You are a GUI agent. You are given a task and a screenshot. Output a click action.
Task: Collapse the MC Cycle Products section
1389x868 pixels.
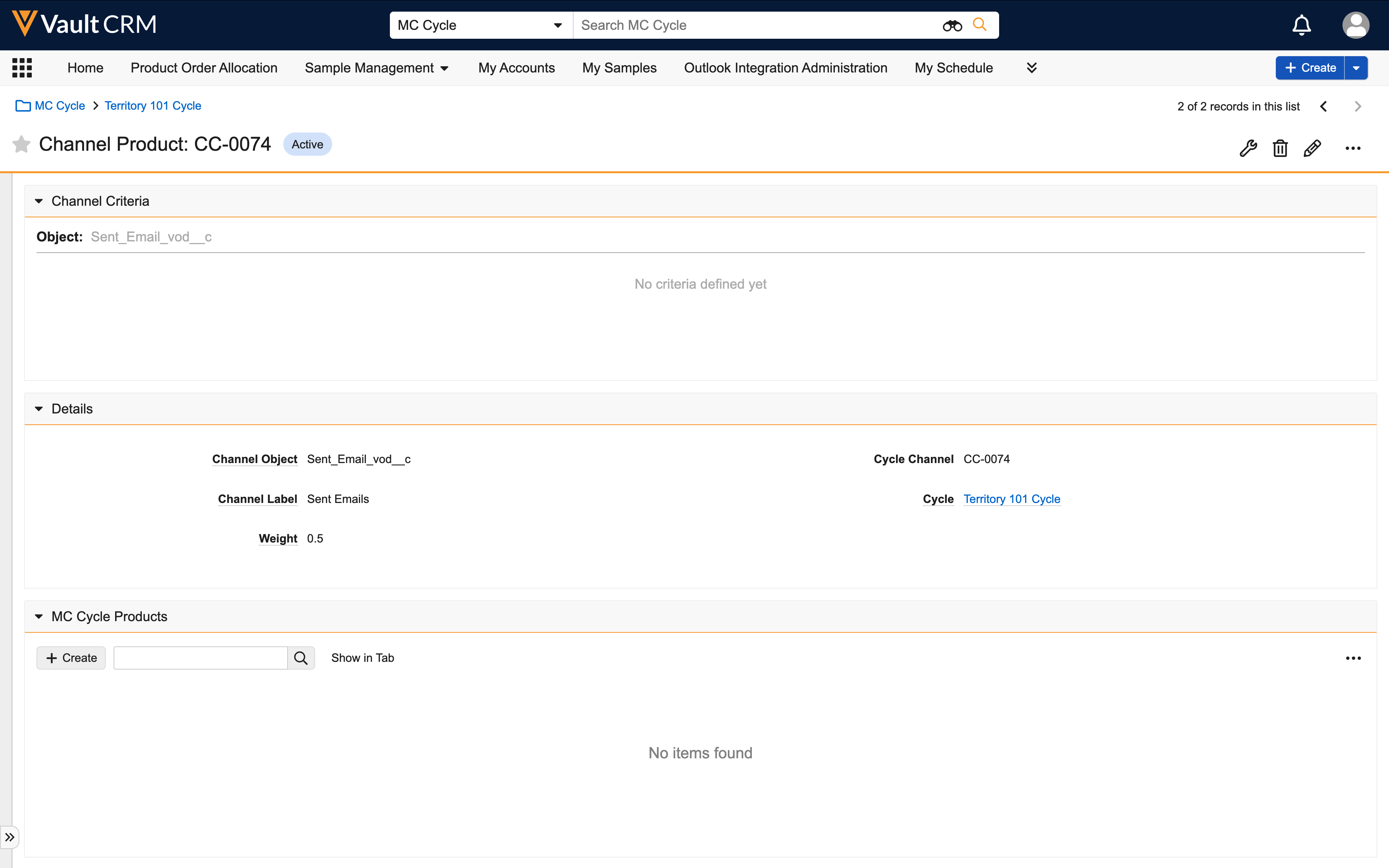39,617
